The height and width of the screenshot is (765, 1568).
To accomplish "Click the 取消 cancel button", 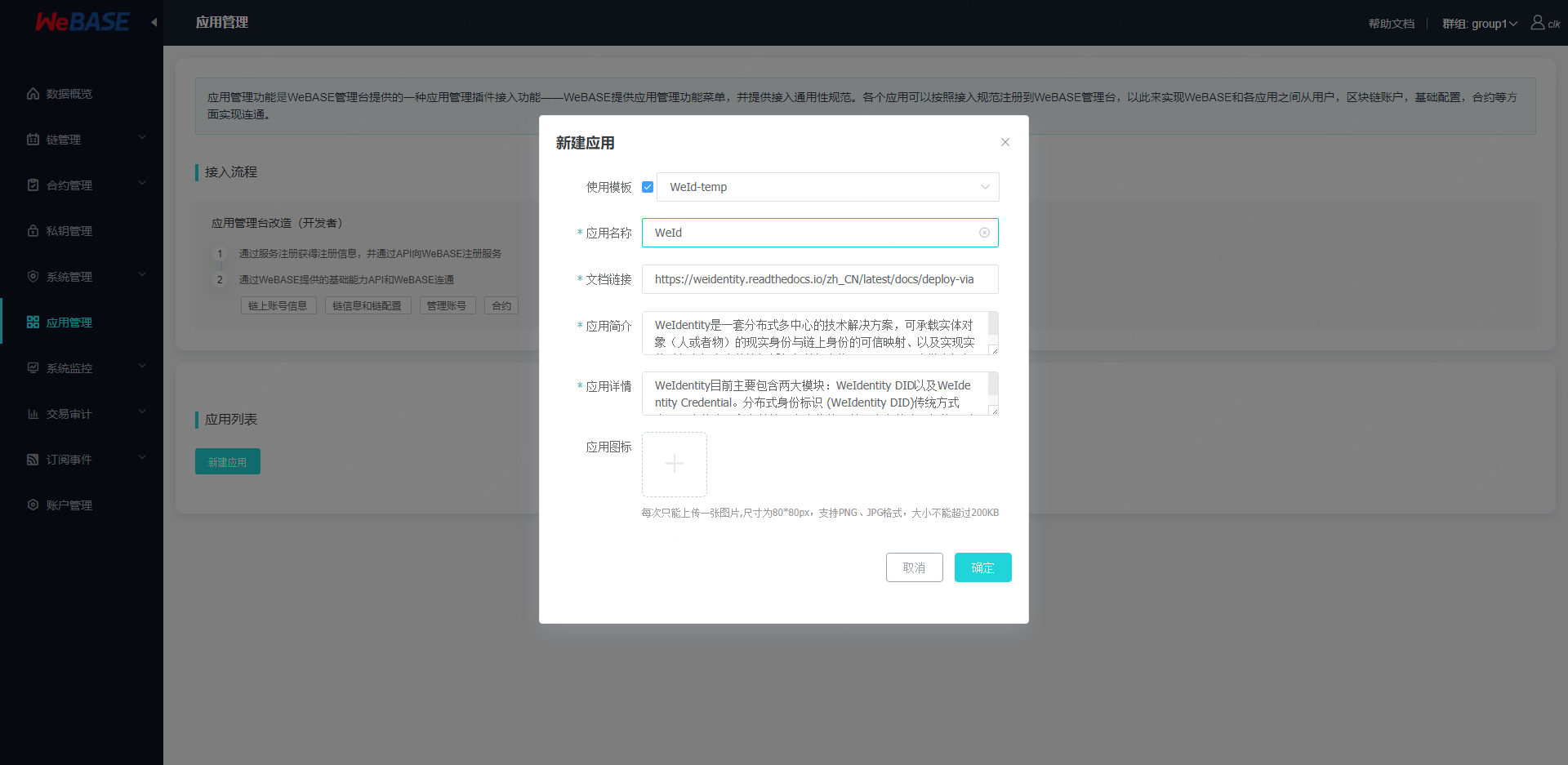I will (915, 567).
